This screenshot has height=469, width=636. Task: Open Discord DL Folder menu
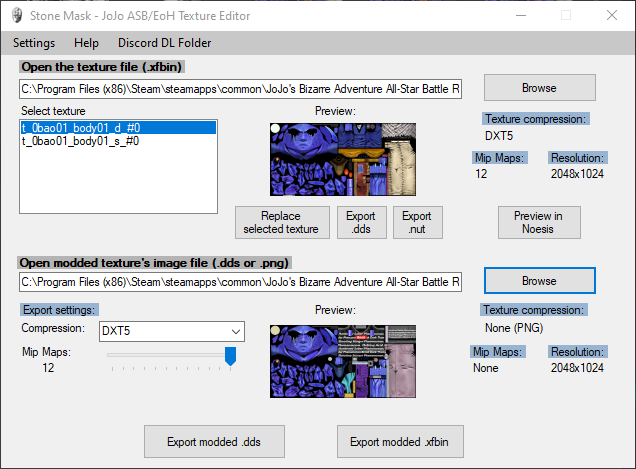(x=164, y=43)
